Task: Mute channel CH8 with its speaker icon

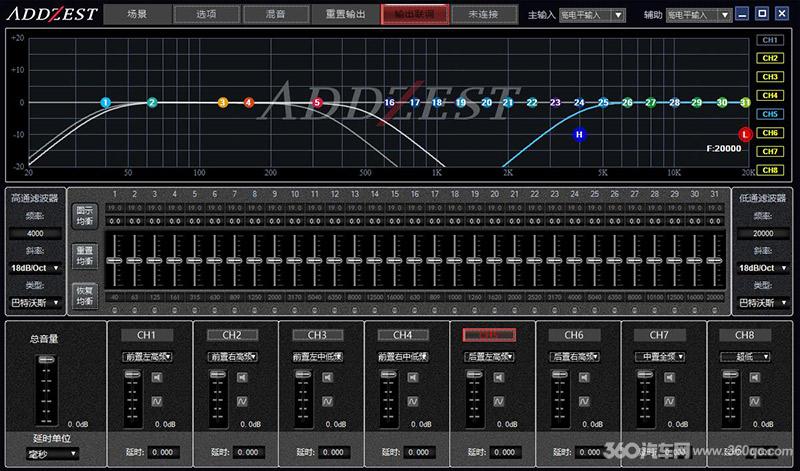Action: [x=755, y=378]
